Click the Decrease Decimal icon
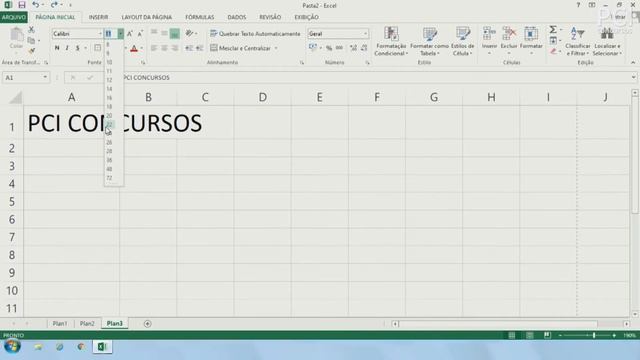 pyautogui.click(x=364, y=48)
